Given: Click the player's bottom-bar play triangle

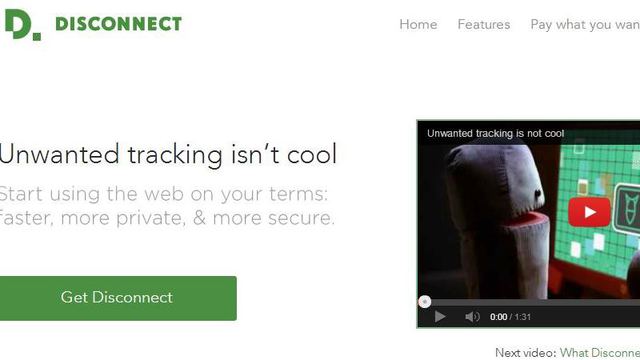Looking at the screenshot, I should click(x=440, y=317).
